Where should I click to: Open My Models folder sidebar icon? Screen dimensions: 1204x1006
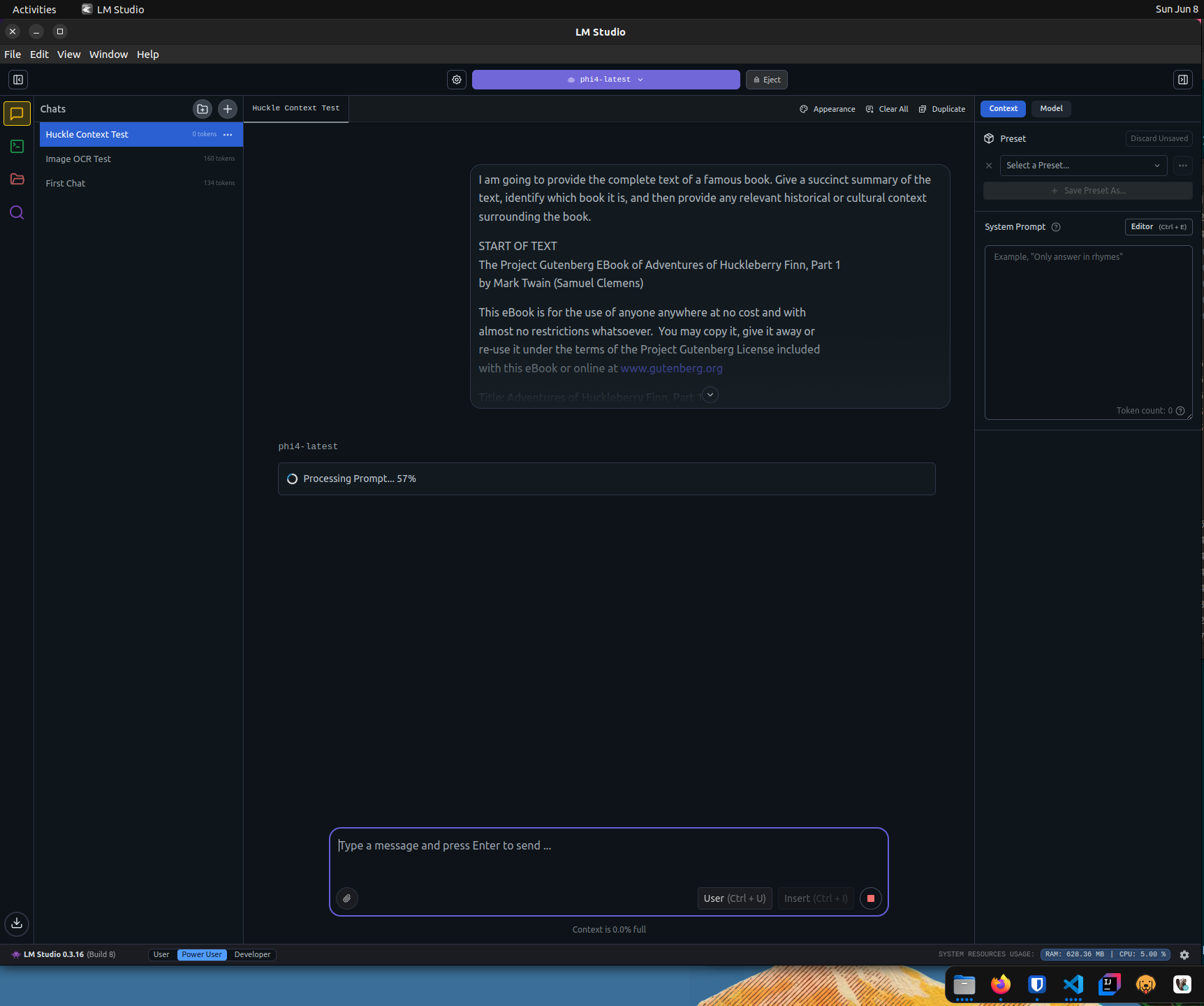point(17,180)
